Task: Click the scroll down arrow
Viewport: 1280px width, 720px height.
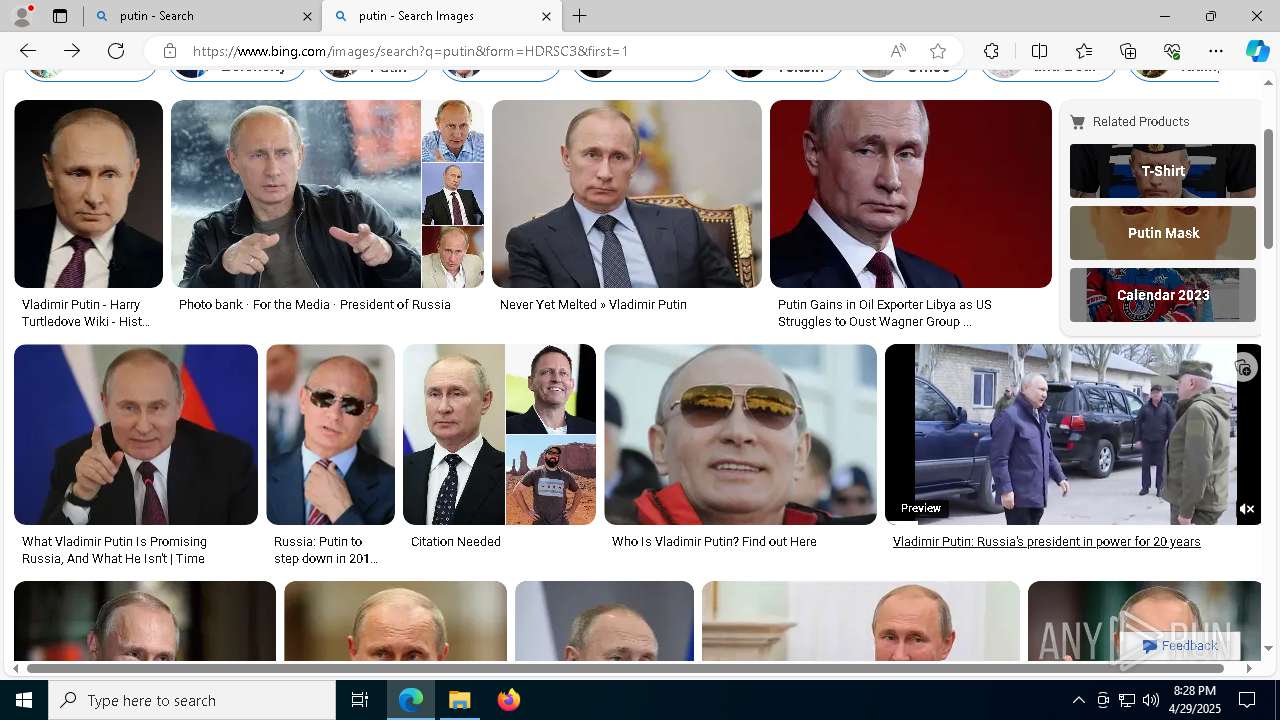Action: pyautogui.click(x=1269, y=648)
